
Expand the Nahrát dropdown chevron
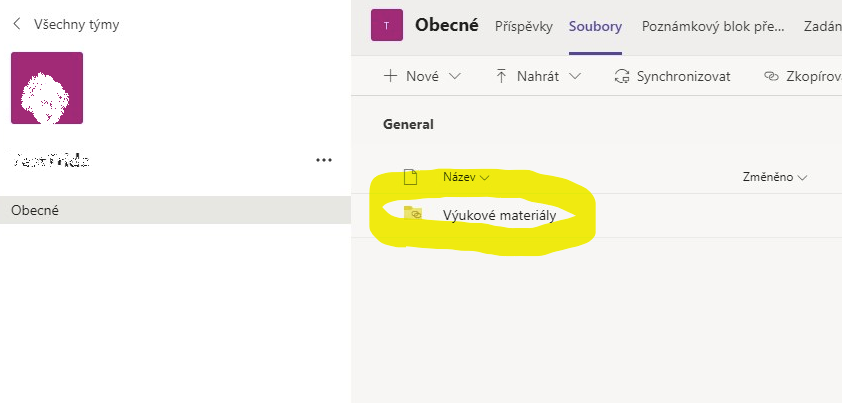[x=575, y=76]
